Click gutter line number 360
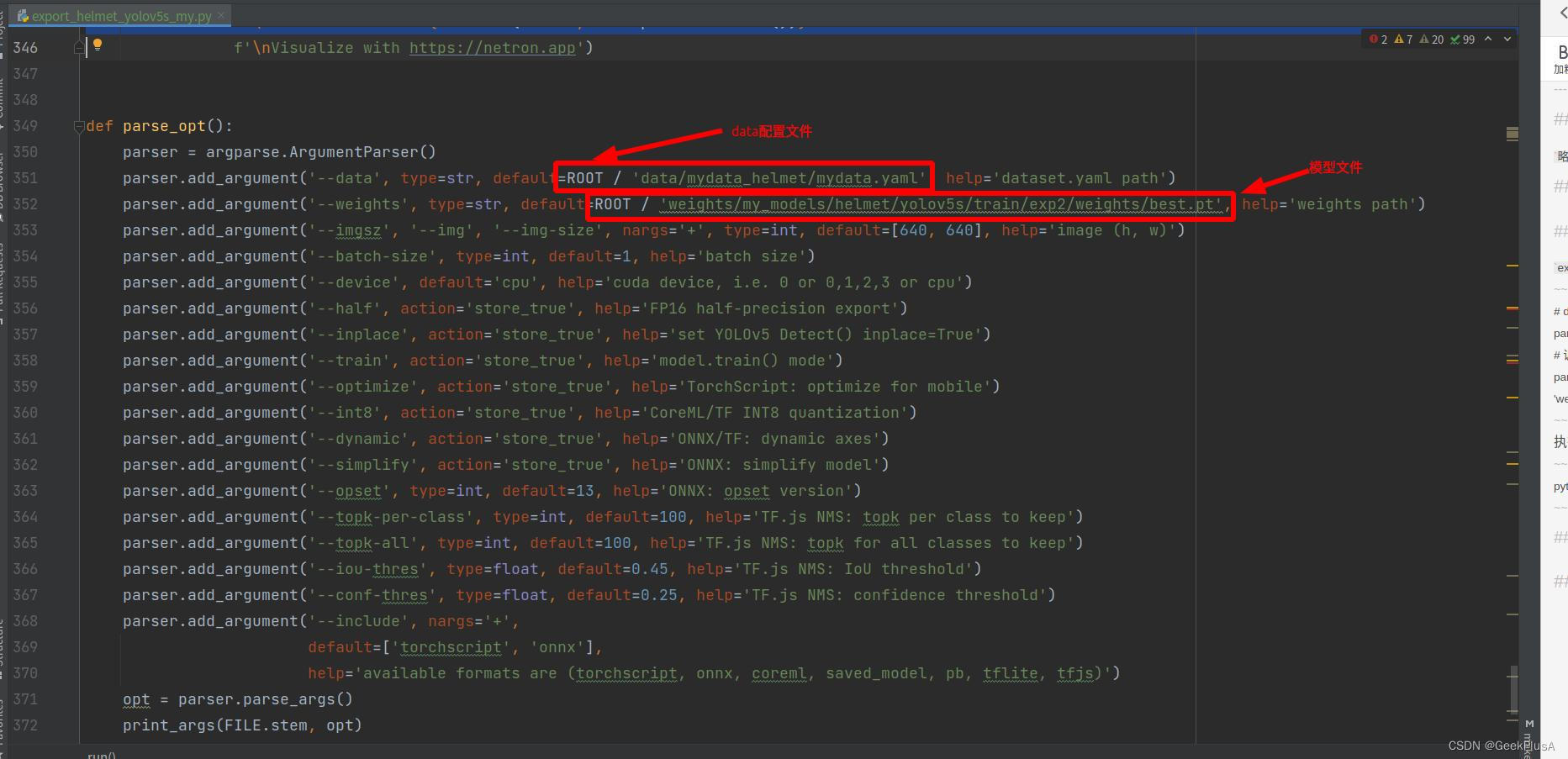Image resolution: width=1568 pixels, height=759 pixels. pos(25,413)
